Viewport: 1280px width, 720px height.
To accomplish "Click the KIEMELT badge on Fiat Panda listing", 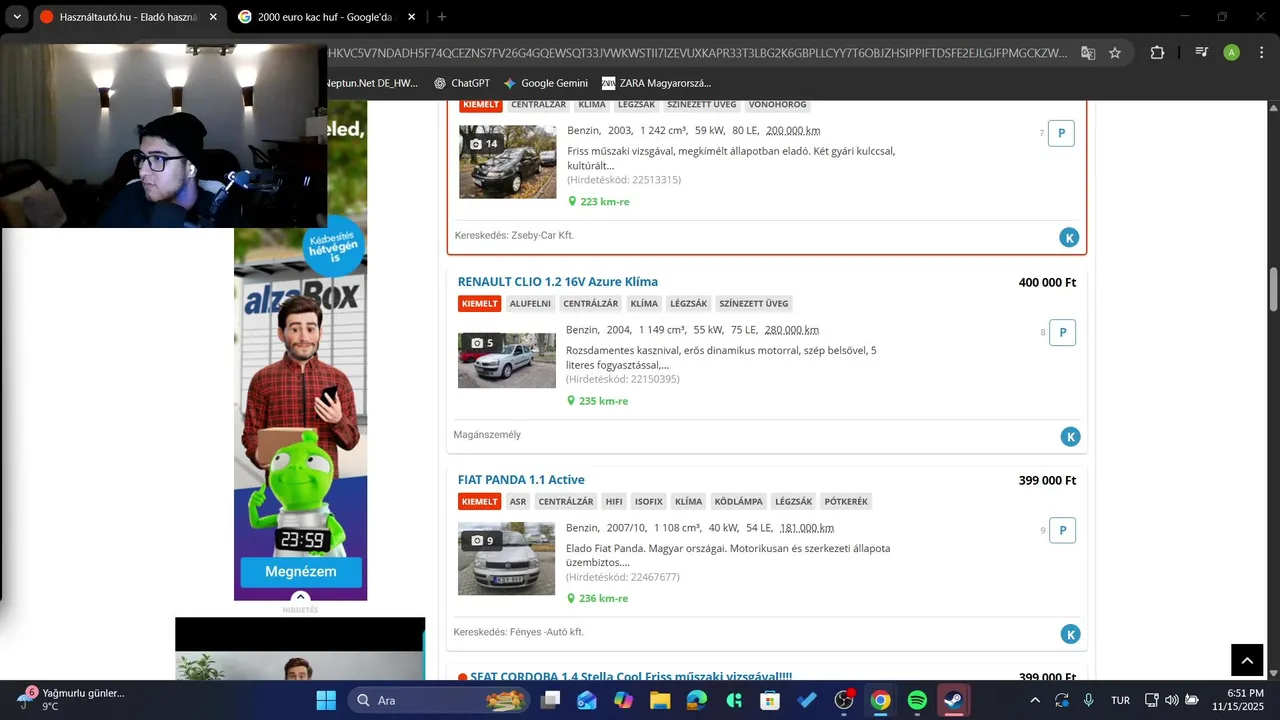I will click(479, 501).
